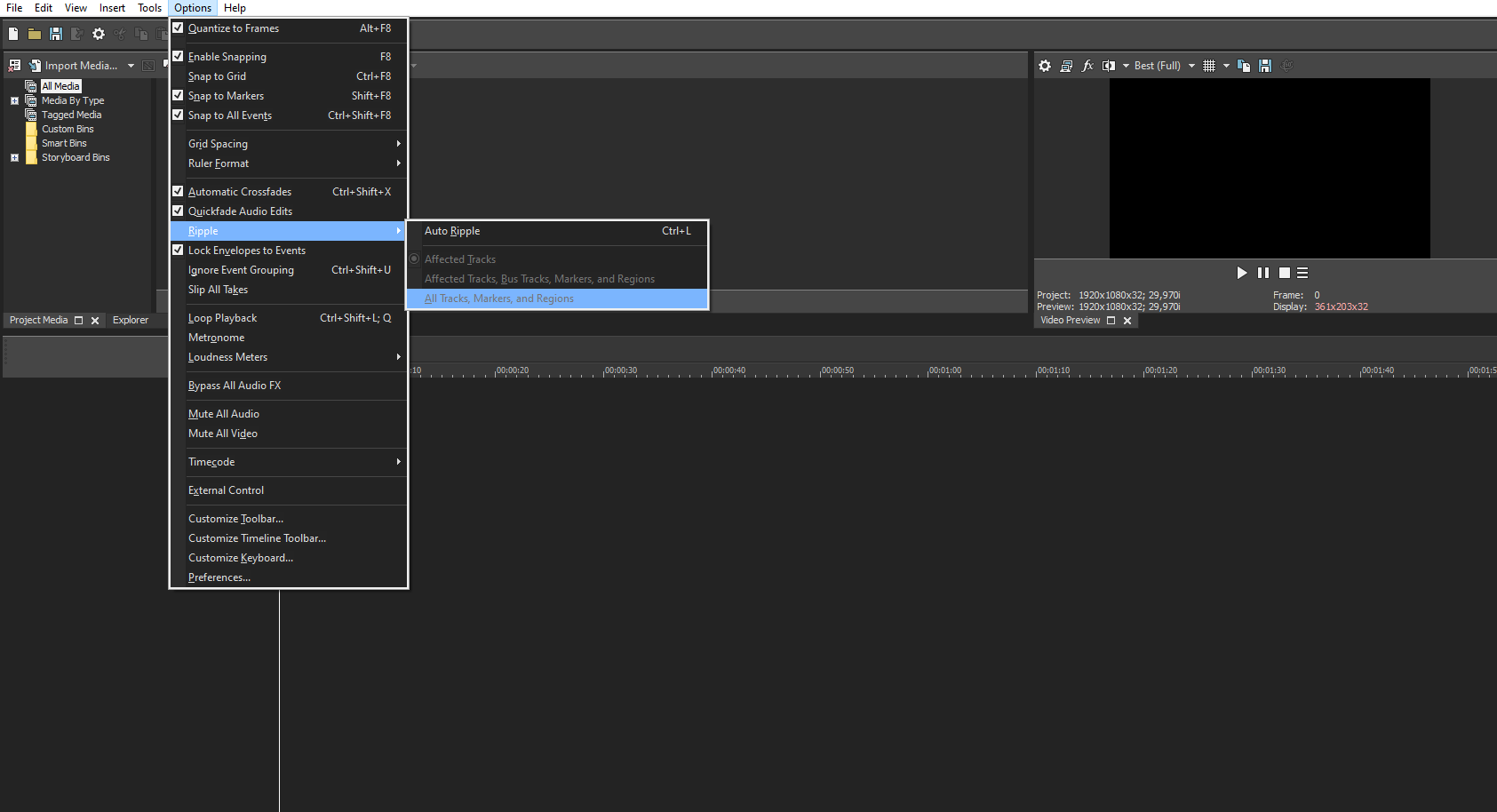Open the Help menu
This screenshot has height=812, width=1497.
coord(235,8)
